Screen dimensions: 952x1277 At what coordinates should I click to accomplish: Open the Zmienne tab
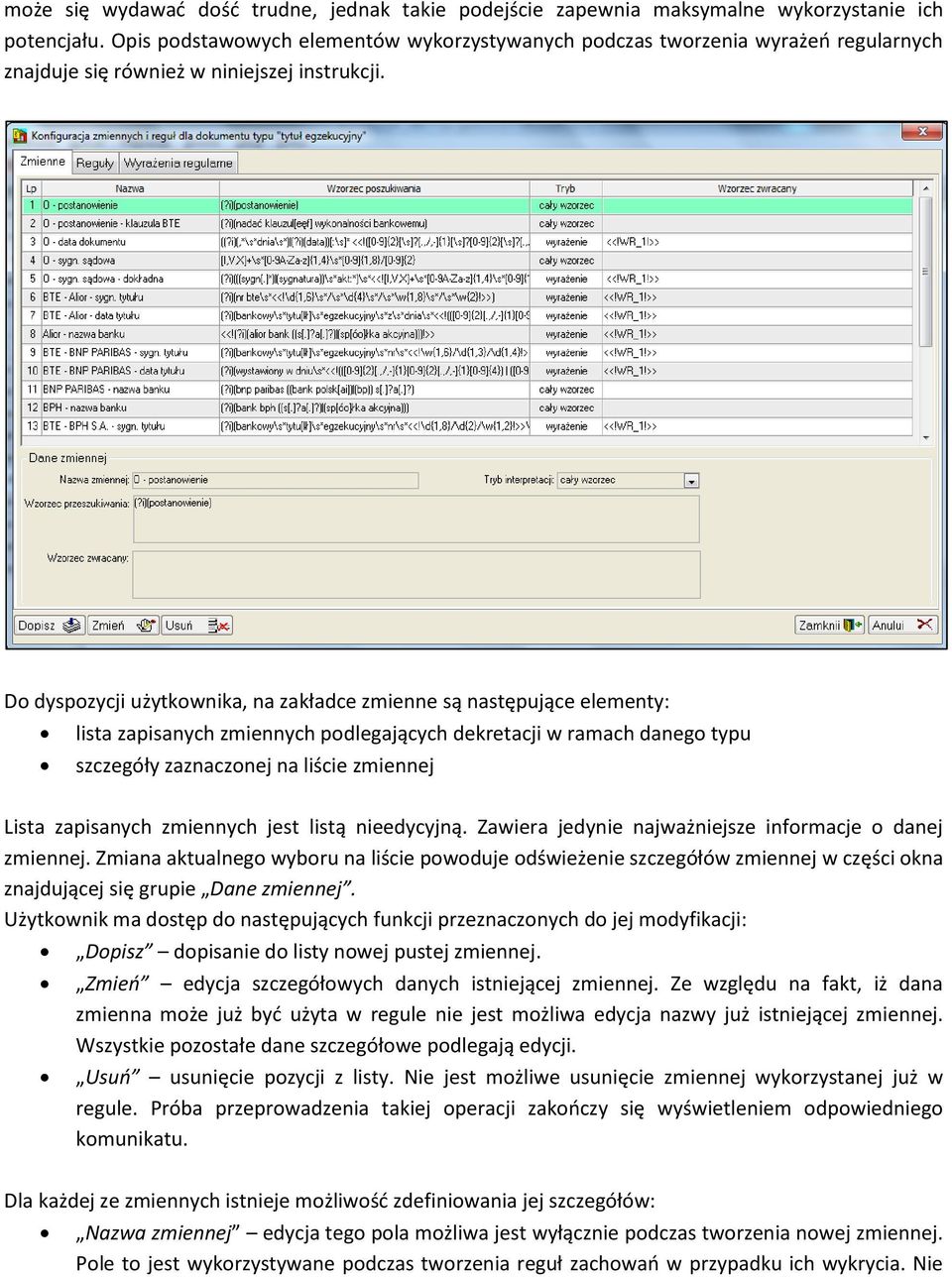(43, 162)
